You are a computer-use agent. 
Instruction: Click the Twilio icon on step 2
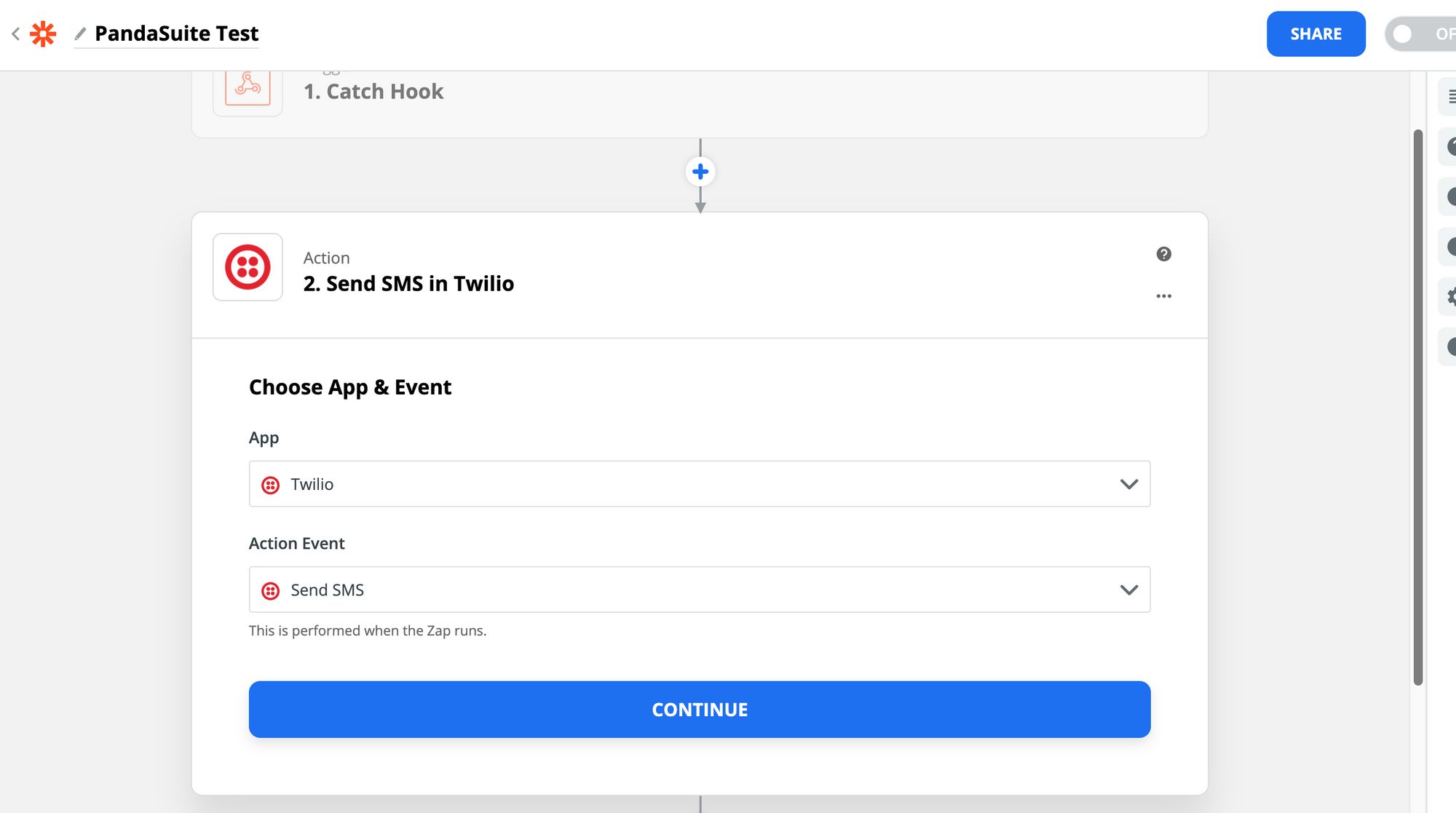point(248,267)
